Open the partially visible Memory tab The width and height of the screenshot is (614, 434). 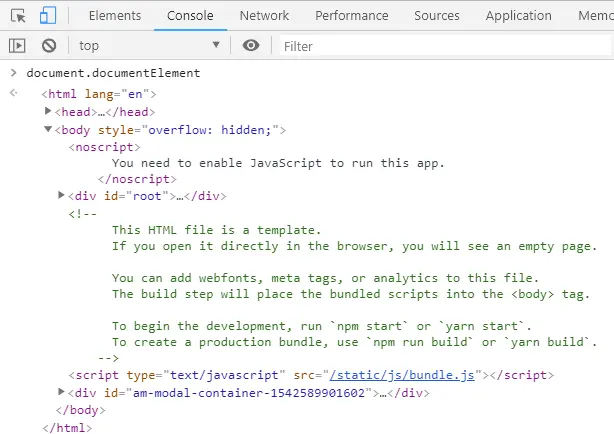[x=596, y=16]
